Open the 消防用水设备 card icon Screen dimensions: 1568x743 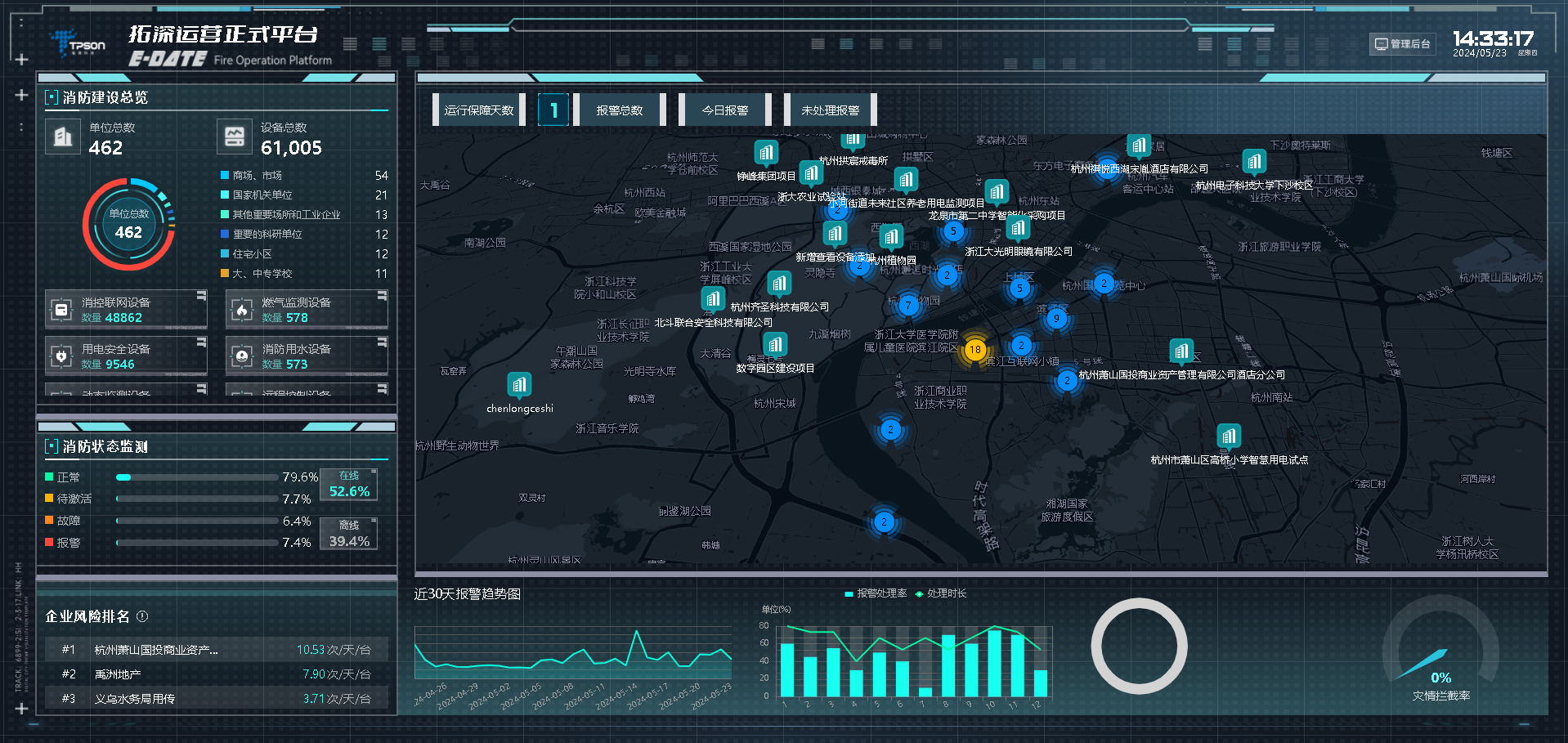tap(242, 356)
